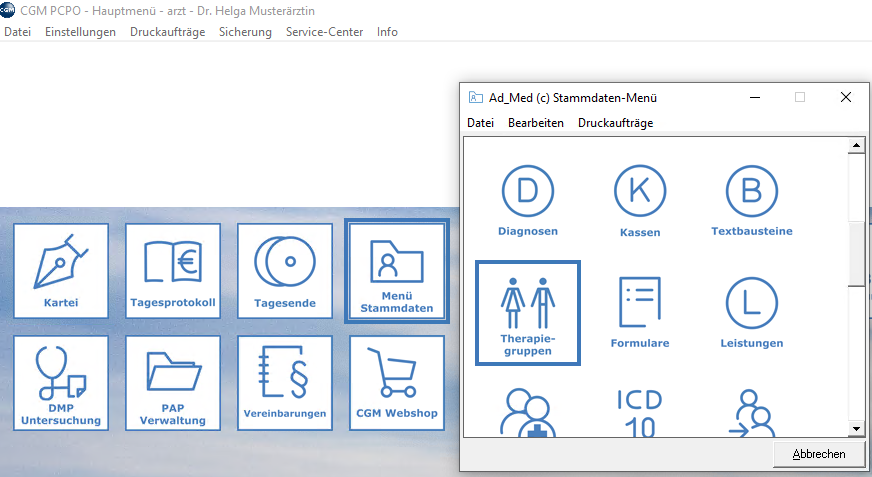872x477 pixels.
Task: Select the Therapiegruppen icon
Action: [x=528, y=312]
